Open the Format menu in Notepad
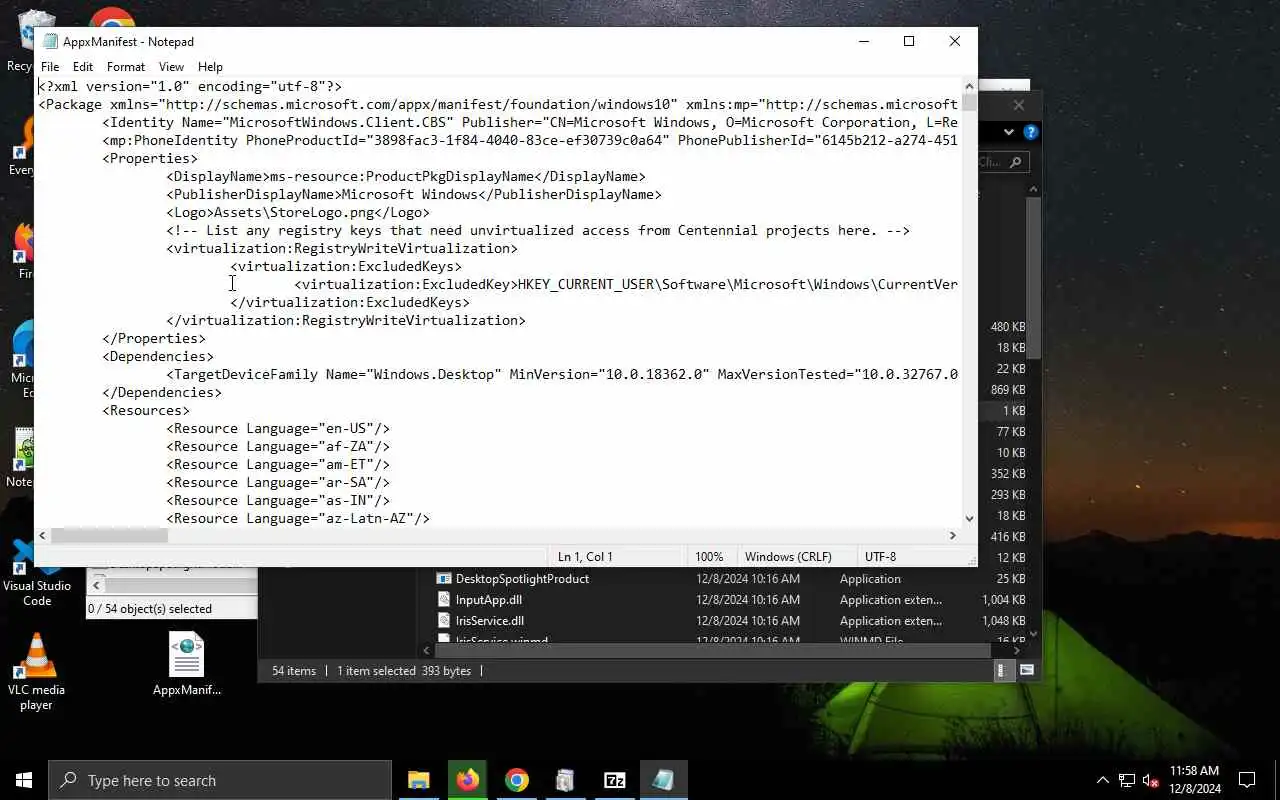The height and width of the screenshot is (800, 1280). tap(126, 67)
